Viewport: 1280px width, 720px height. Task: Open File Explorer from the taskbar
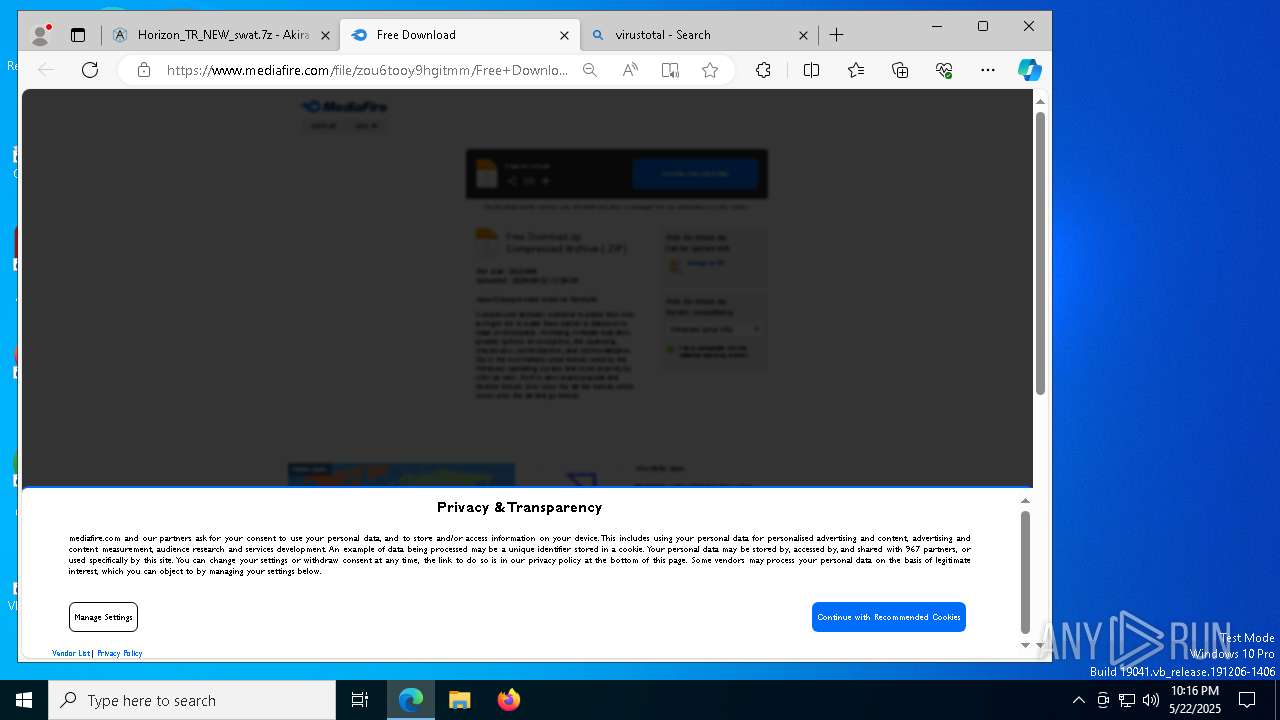tap(459, 700)
